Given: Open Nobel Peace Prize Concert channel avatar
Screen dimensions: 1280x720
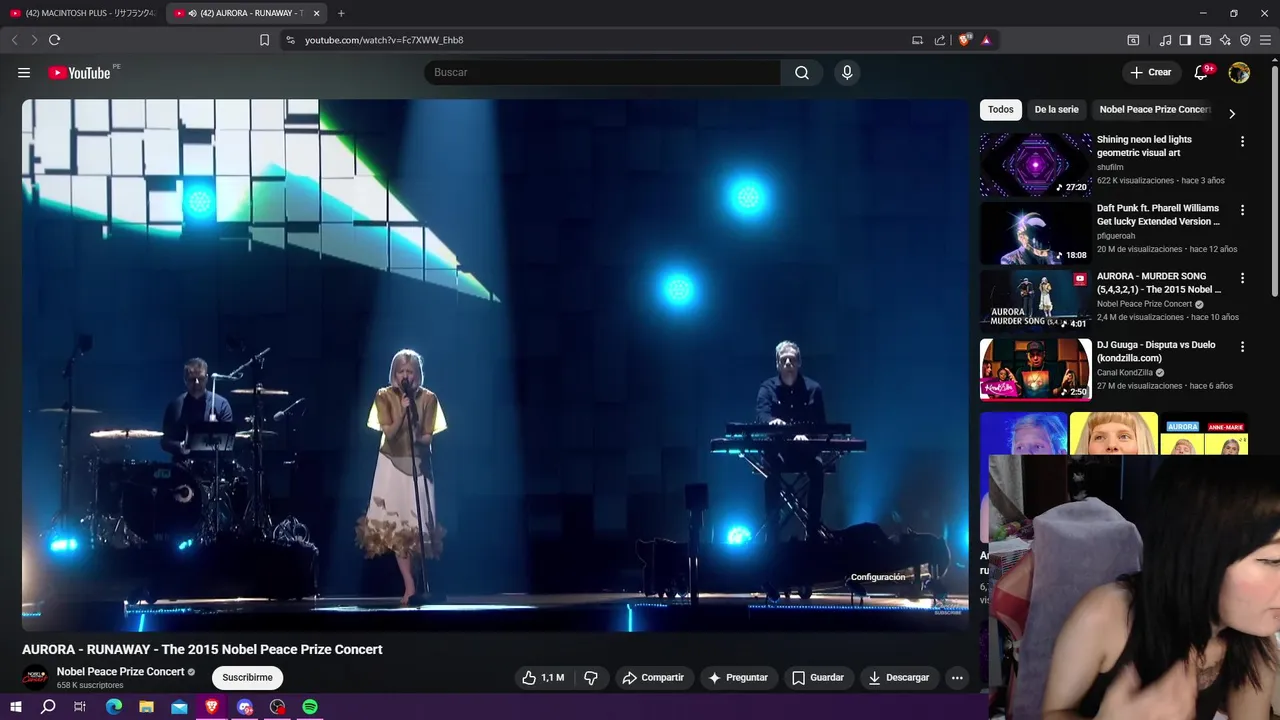Looking at the screenshot, I should [35, 677].
